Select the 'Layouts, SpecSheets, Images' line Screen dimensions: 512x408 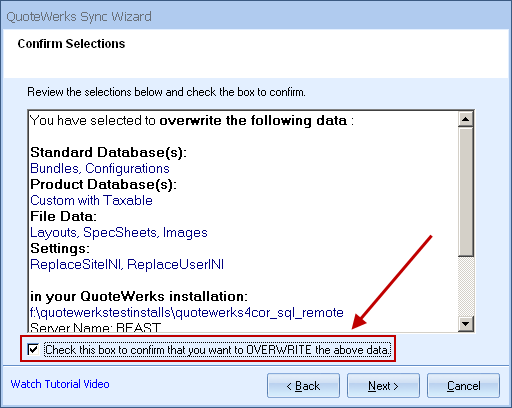(x=119, y=233)
